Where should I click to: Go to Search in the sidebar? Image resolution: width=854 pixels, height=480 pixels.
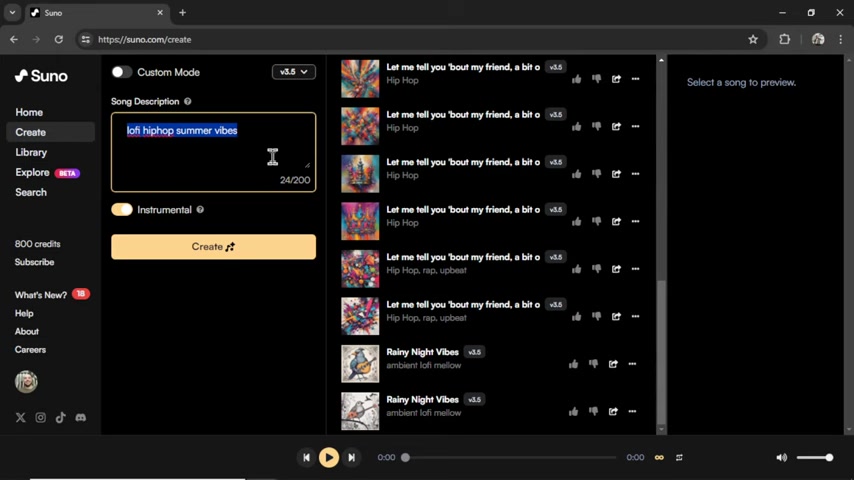pos(31,192)
